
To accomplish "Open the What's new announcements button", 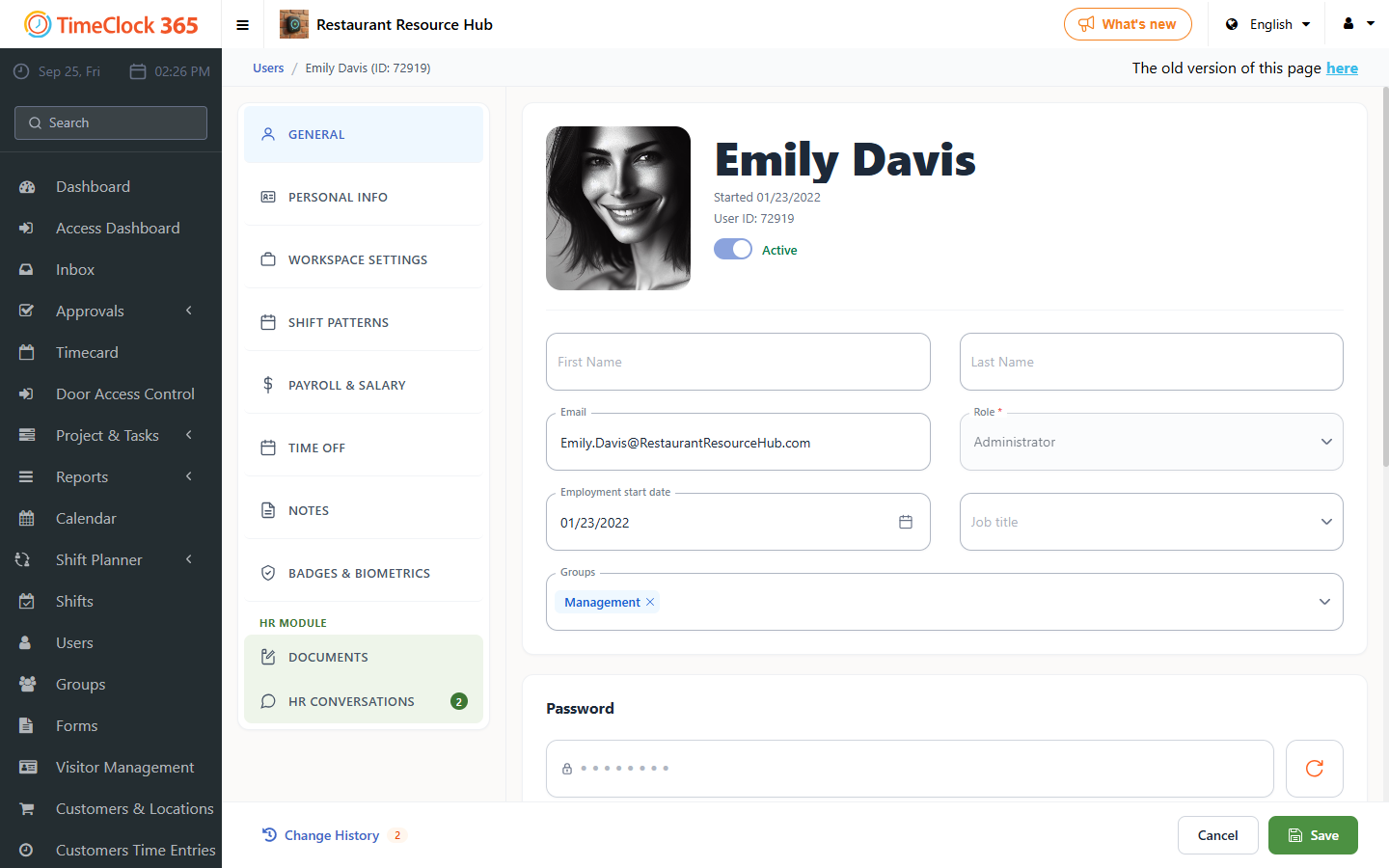I will tap(1128, 24).
